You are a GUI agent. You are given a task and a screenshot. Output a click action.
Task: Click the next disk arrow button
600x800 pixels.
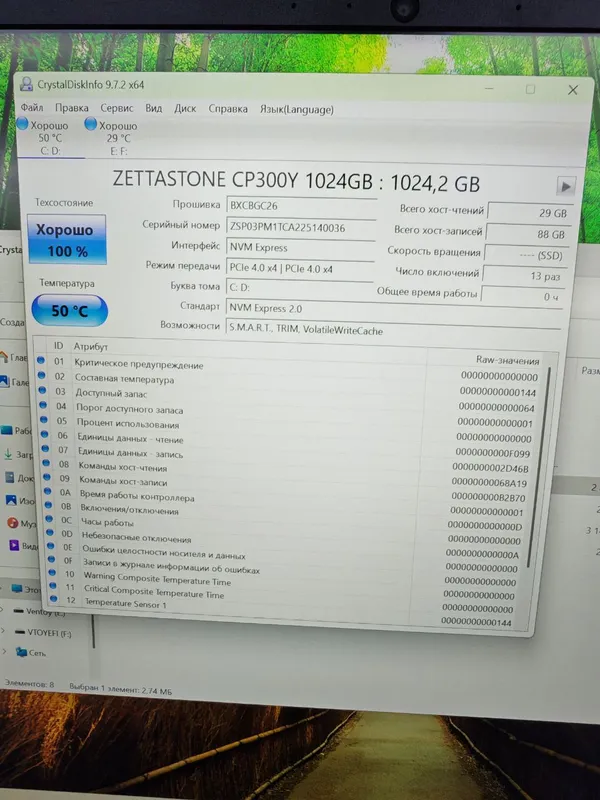coord(566,186)
